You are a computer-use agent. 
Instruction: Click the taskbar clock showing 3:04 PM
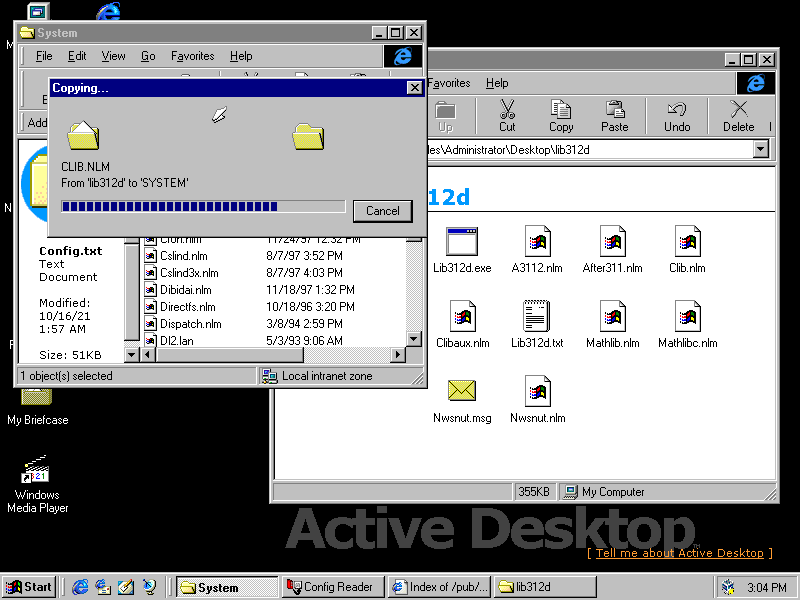pyautogui.click(x=767, y=588)
